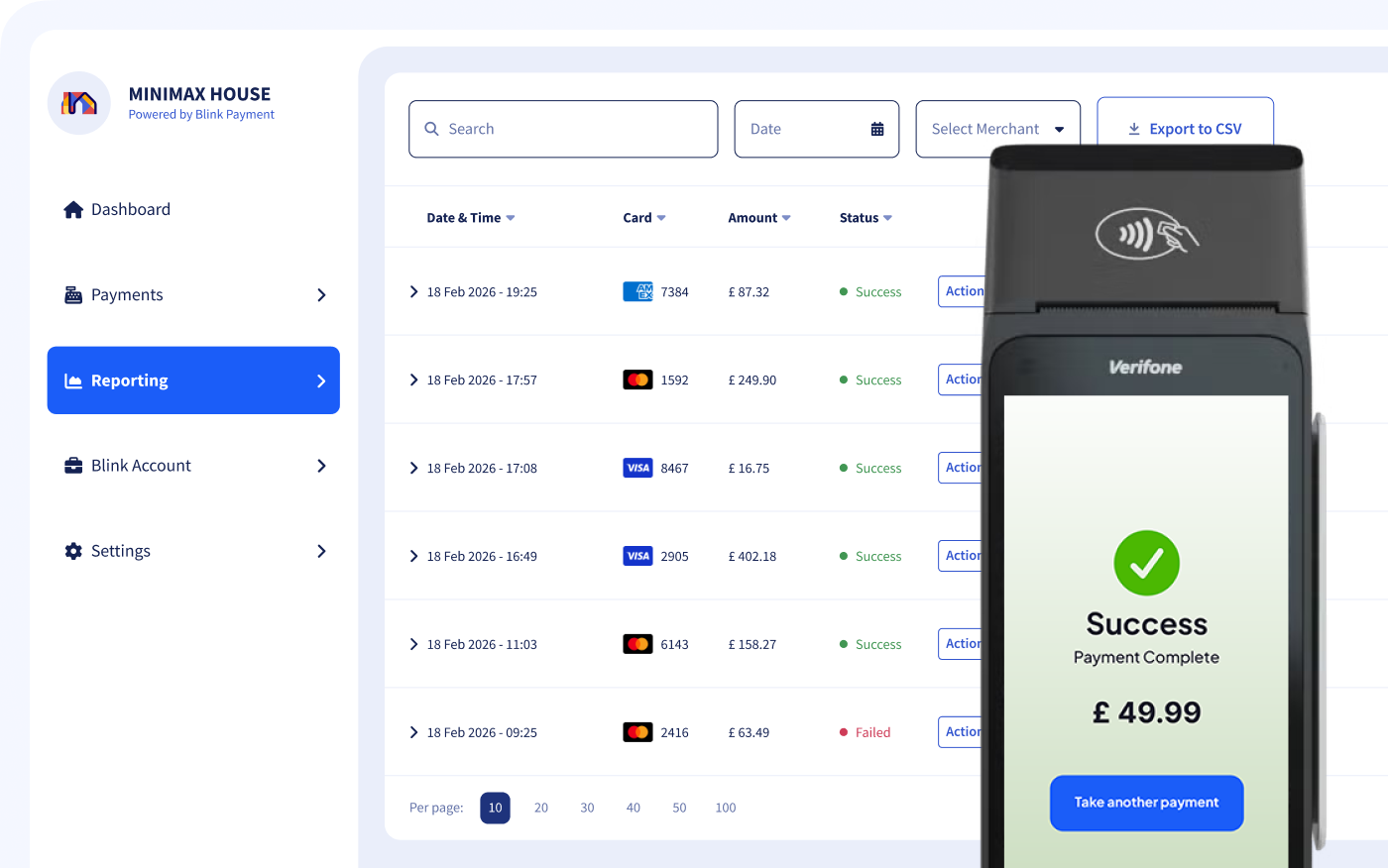1388x868 pixels.
Task: Export transactions to CSV
Action: pos(1185,129)
